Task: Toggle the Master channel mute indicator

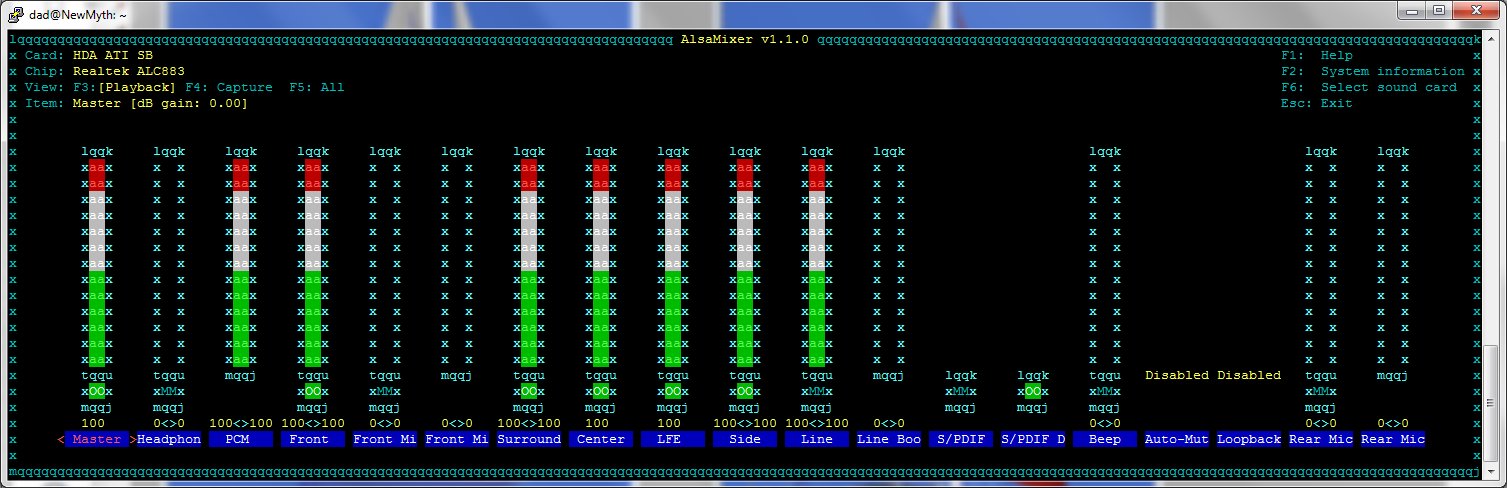Action: [97, 391]
